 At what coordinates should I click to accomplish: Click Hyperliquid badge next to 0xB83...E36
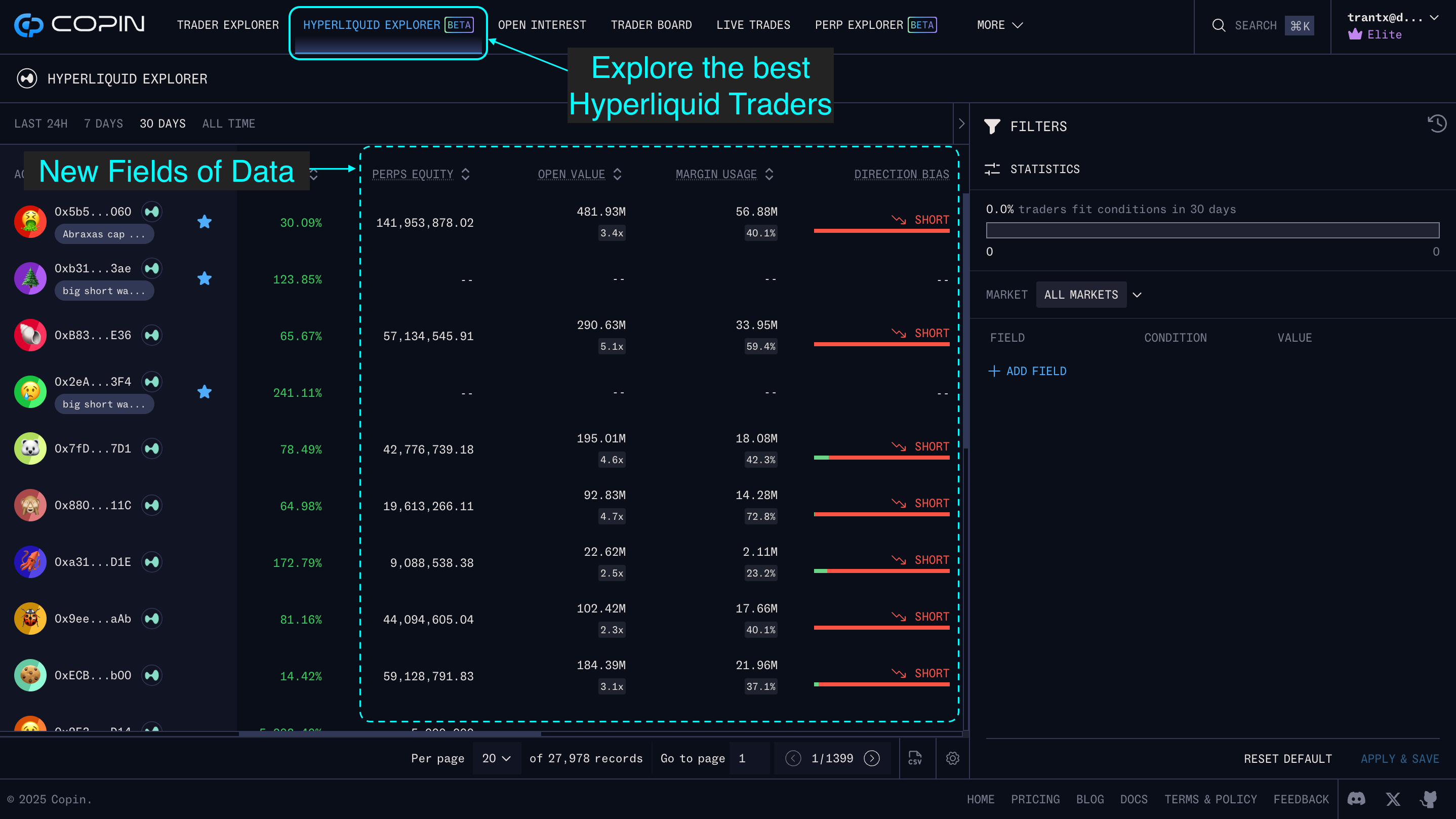[151, 335]
